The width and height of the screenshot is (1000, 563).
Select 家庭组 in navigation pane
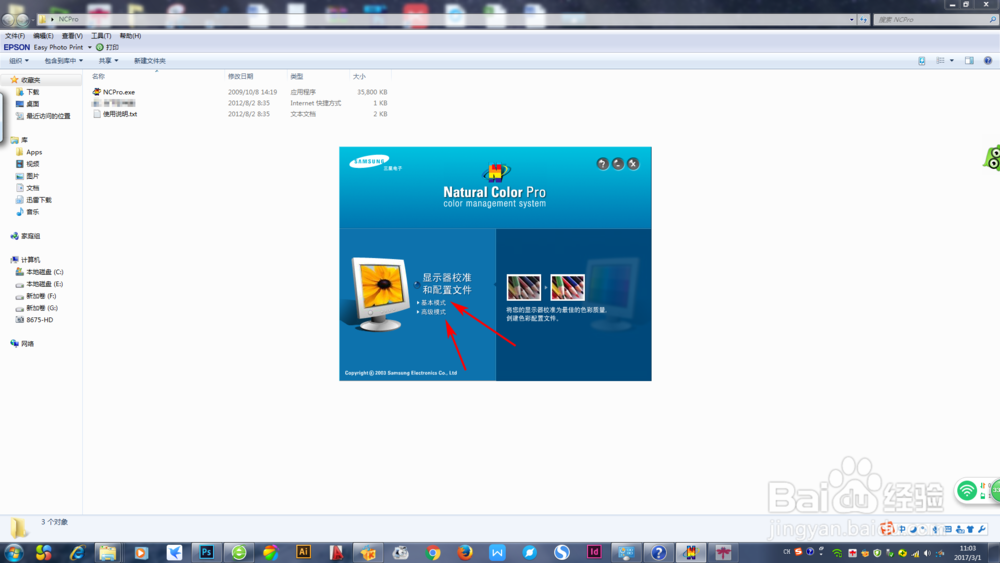pos(30,236)
